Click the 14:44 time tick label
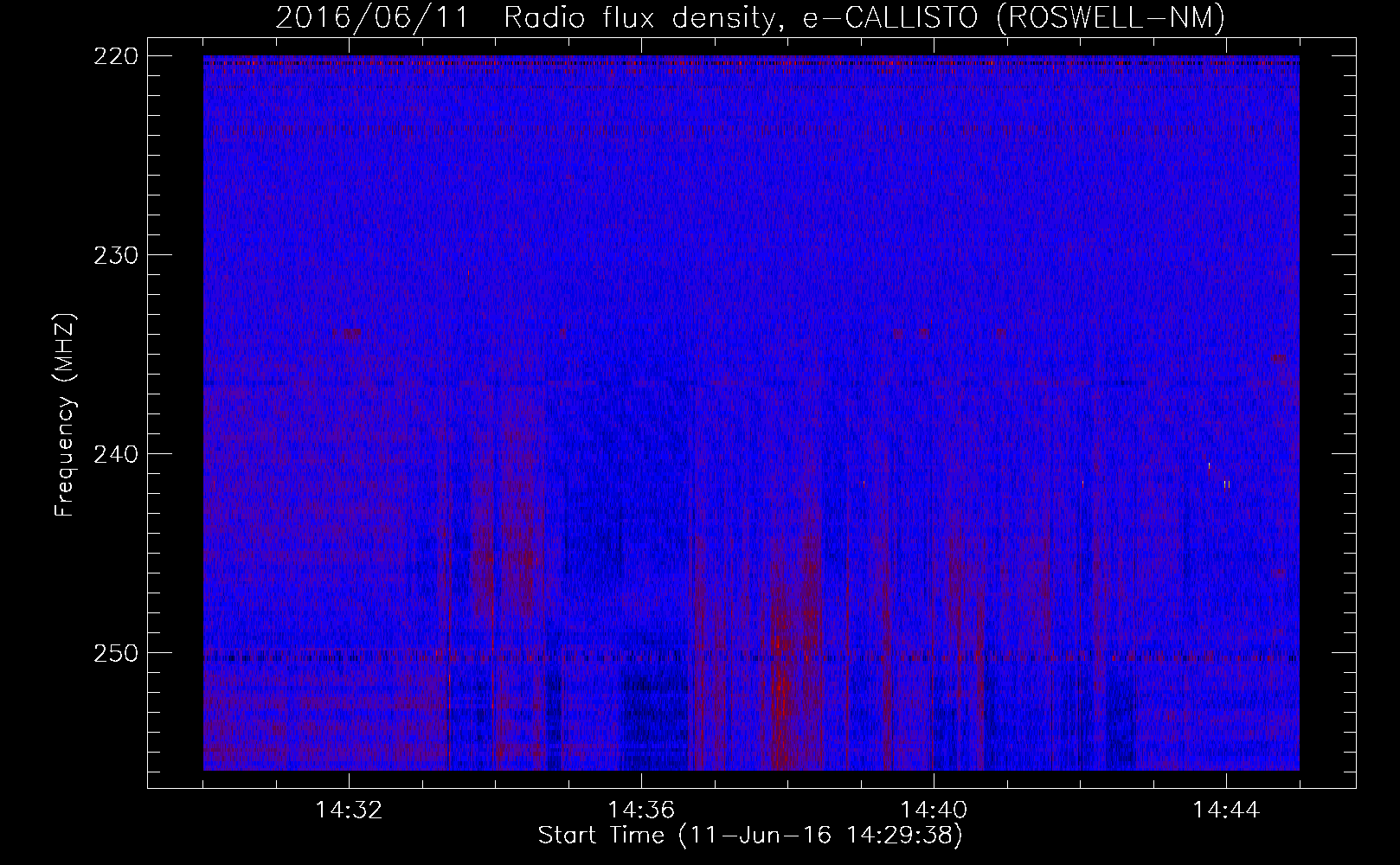This screenshot has width=1400, height=865. (1226, 810)
